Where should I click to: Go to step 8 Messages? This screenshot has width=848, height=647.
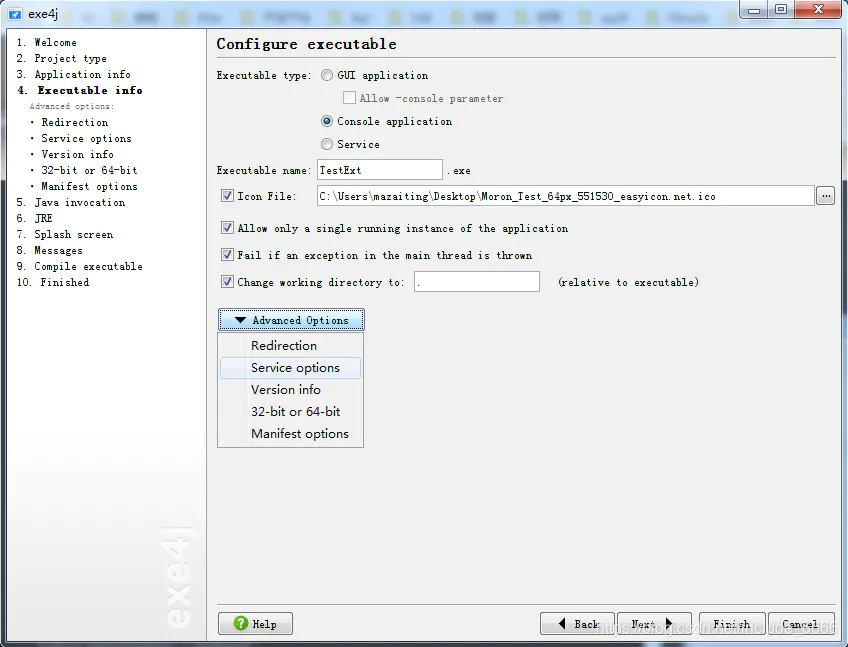point(50,250)
